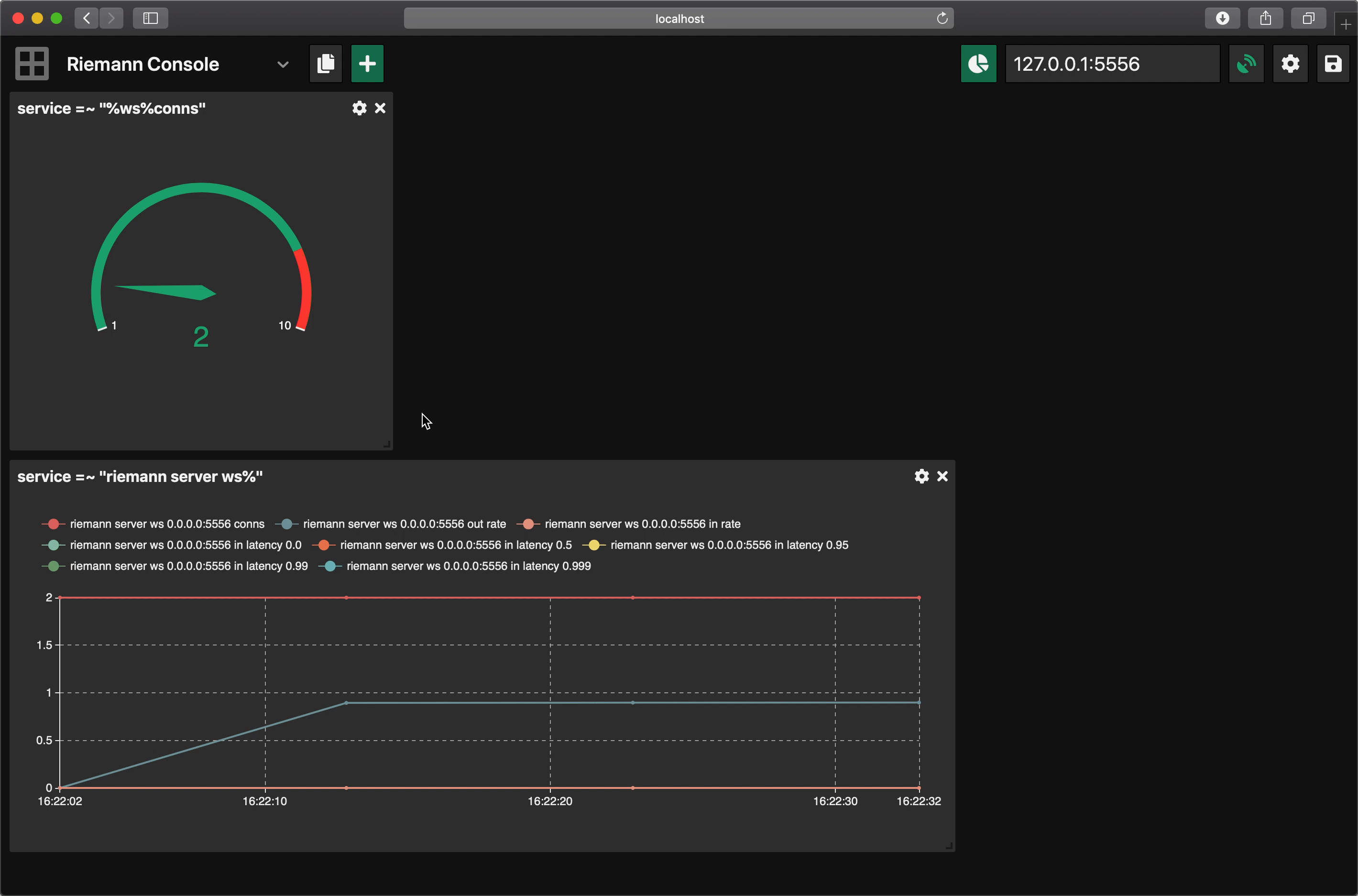Click the 127.0.0.1:5556 server address field

(1111, 64)
